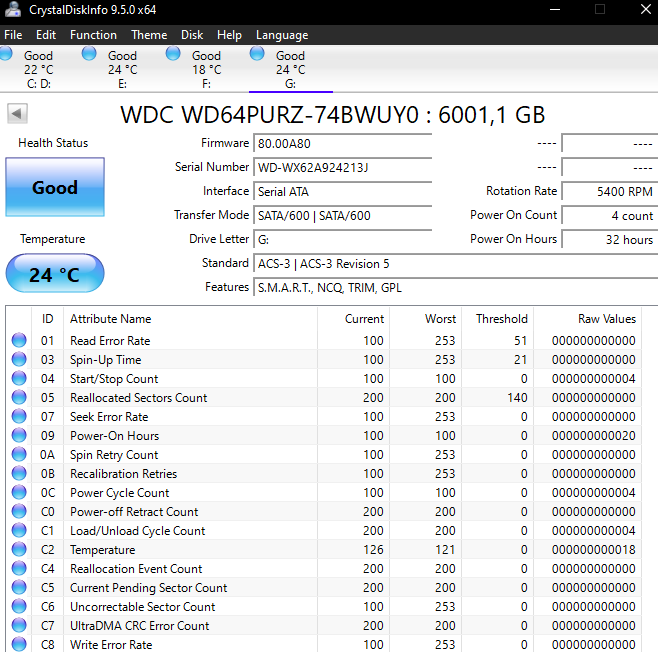658x652 pixels.
Task: Click worst value 121 in Temperature row
Action: (445, 550)
